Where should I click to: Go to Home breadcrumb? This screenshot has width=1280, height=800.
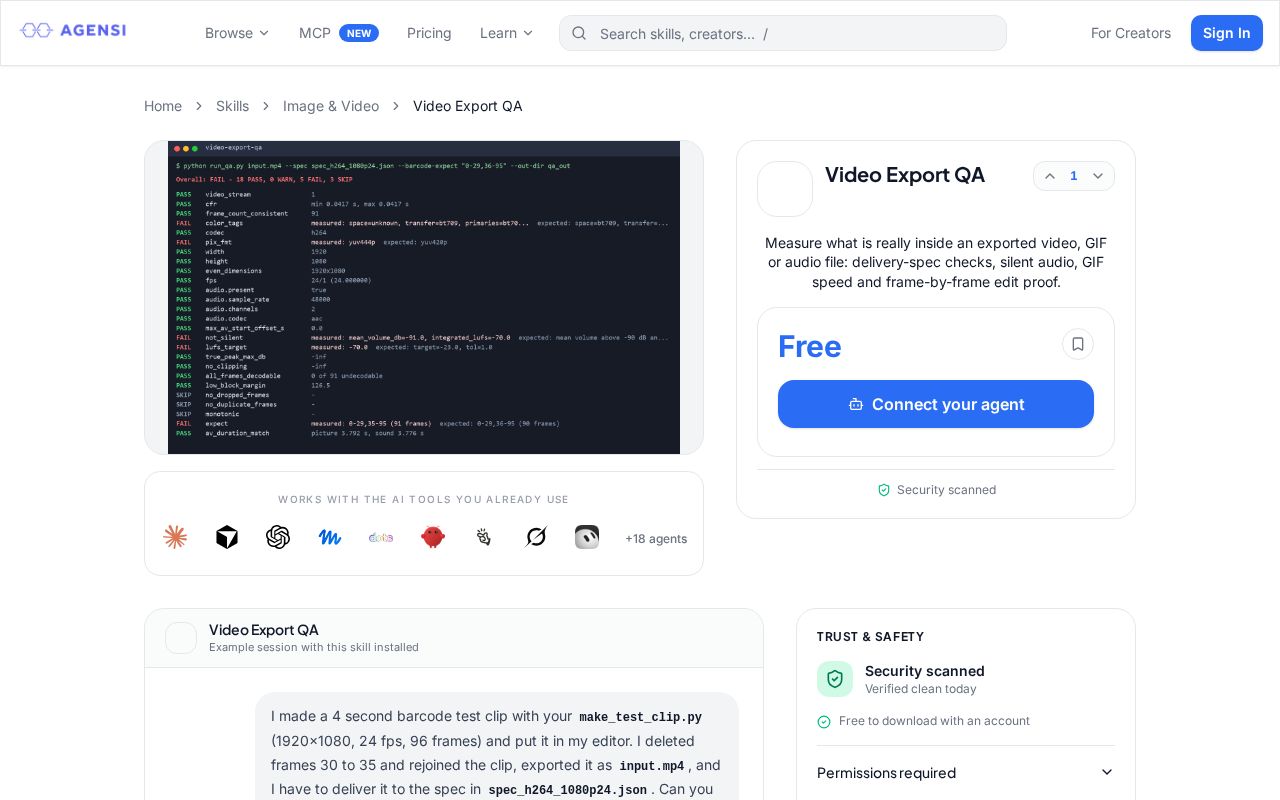163,106
